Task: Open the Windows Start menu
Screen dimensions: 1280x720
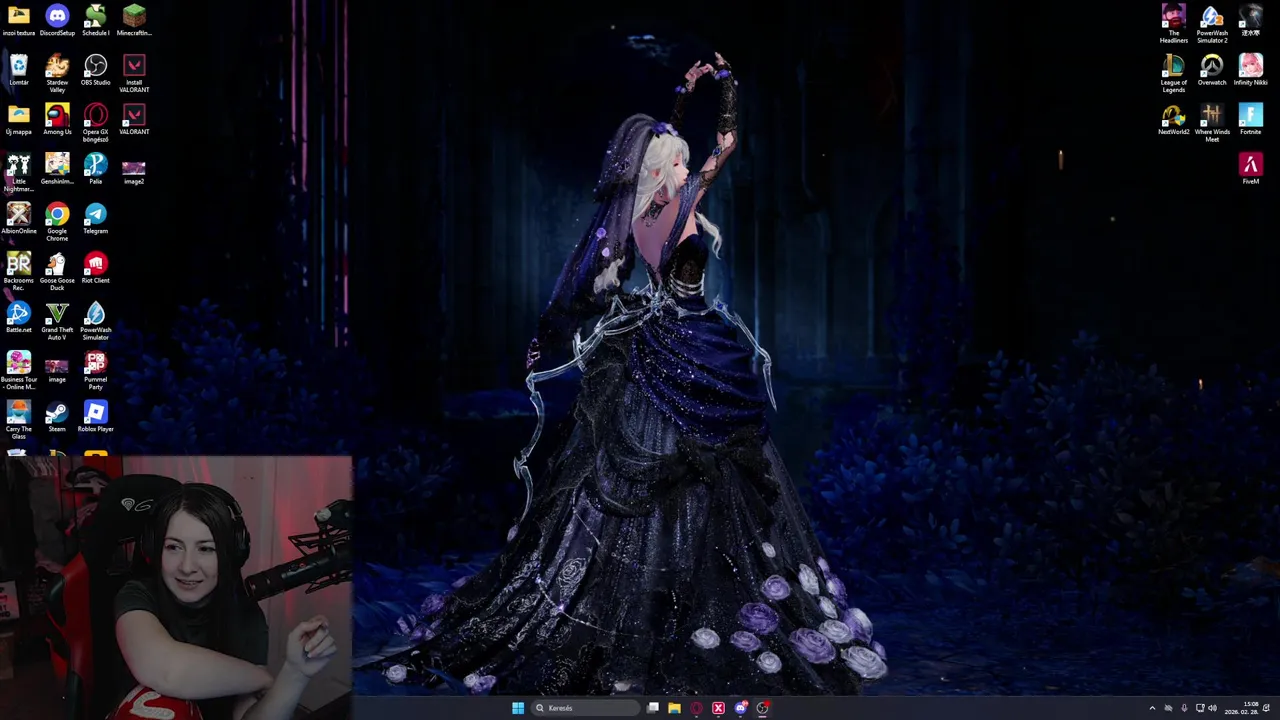Action: [x=518, y=708]
